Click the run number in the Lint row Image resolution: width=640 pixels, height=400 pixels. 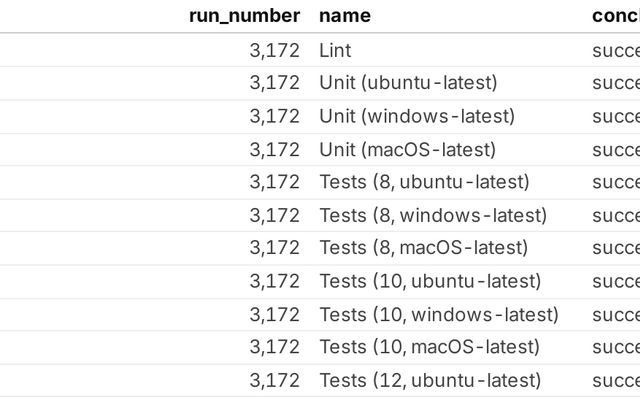point(274,50)
